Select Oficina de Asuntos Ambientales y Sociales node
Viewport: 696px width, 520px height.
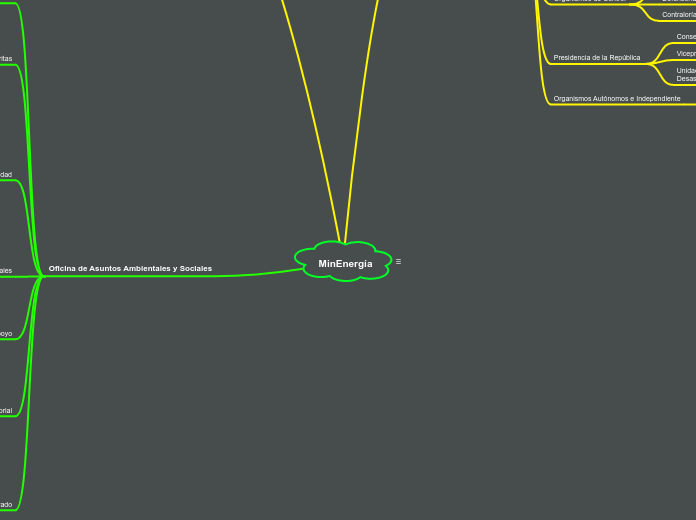(130, 269)
